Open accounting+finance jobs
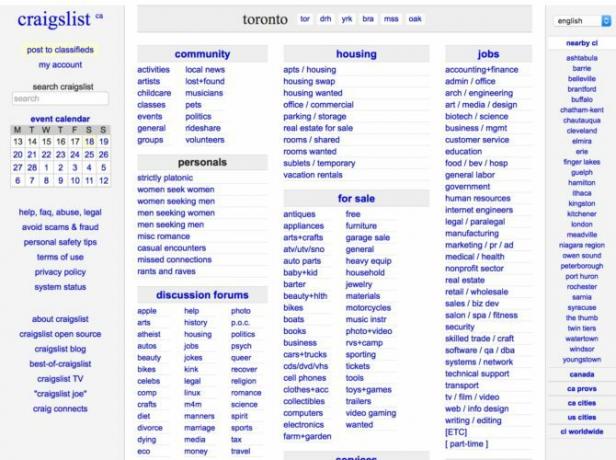 482,70
